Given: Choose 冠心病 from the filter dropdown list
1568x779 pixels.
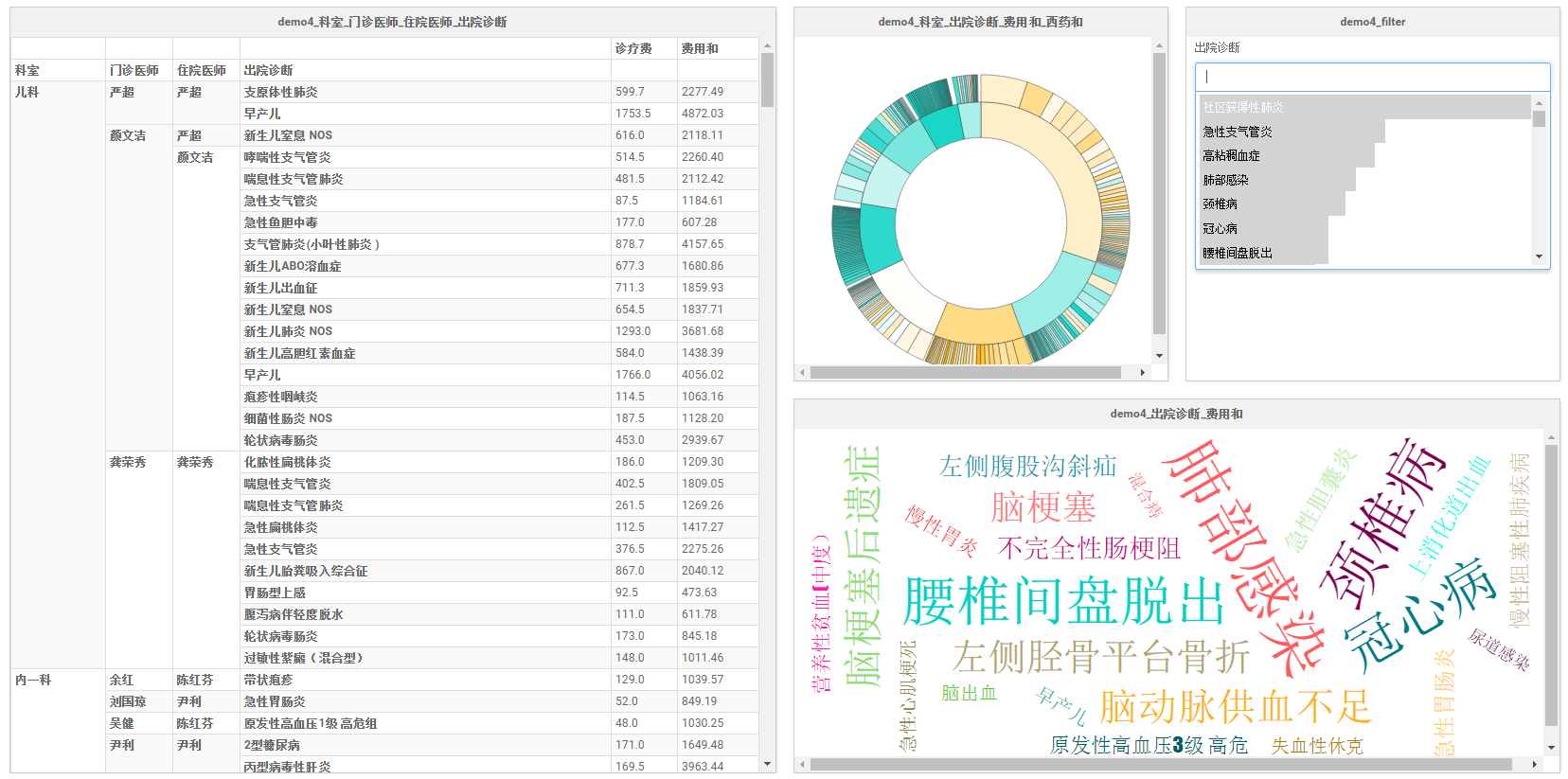Looking at the screenshot, I should tap(1220, 228).
